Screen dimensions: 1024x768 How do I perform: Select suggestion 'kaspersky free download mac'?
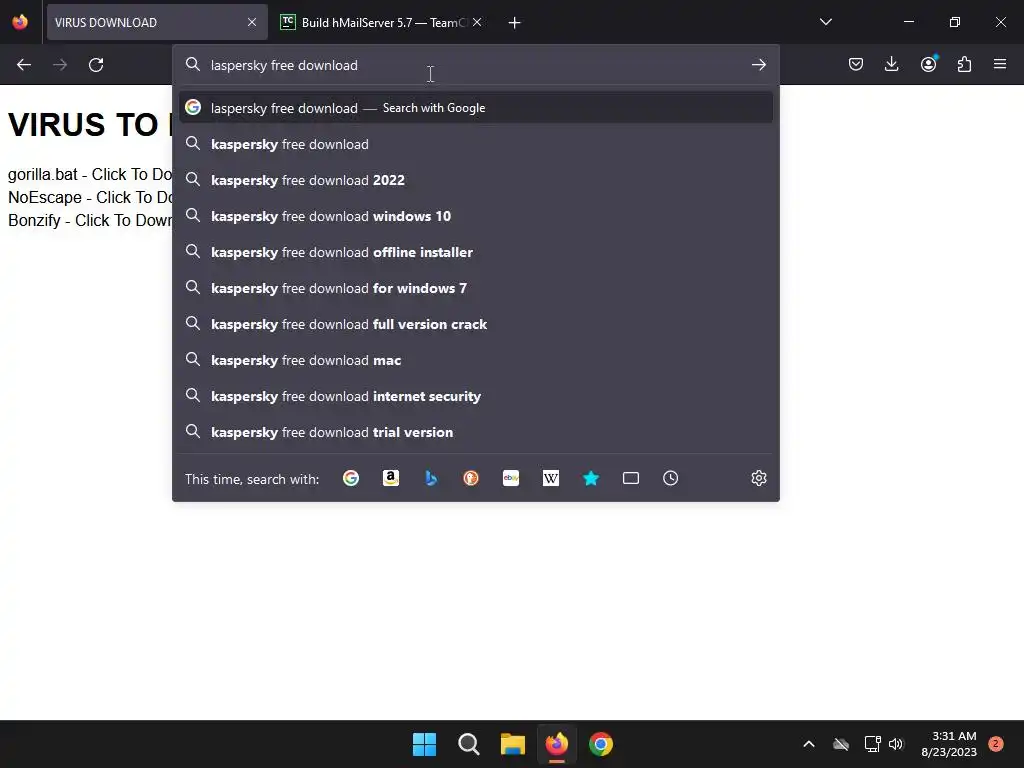click(x=475, y=360)
